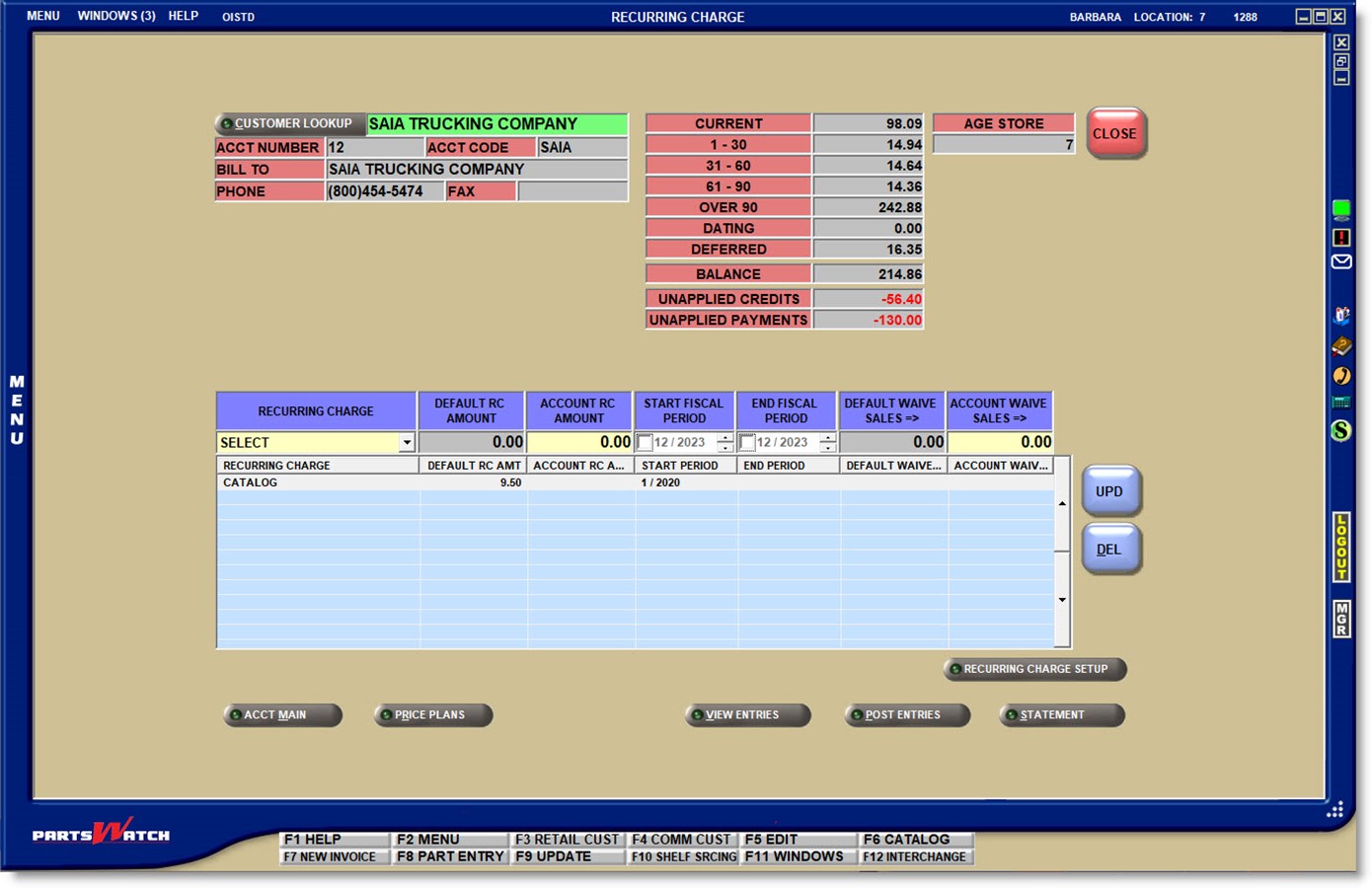Click the End Fiscal Period spinner arrows
The image size is (1372, 888).
pos(827,443)
